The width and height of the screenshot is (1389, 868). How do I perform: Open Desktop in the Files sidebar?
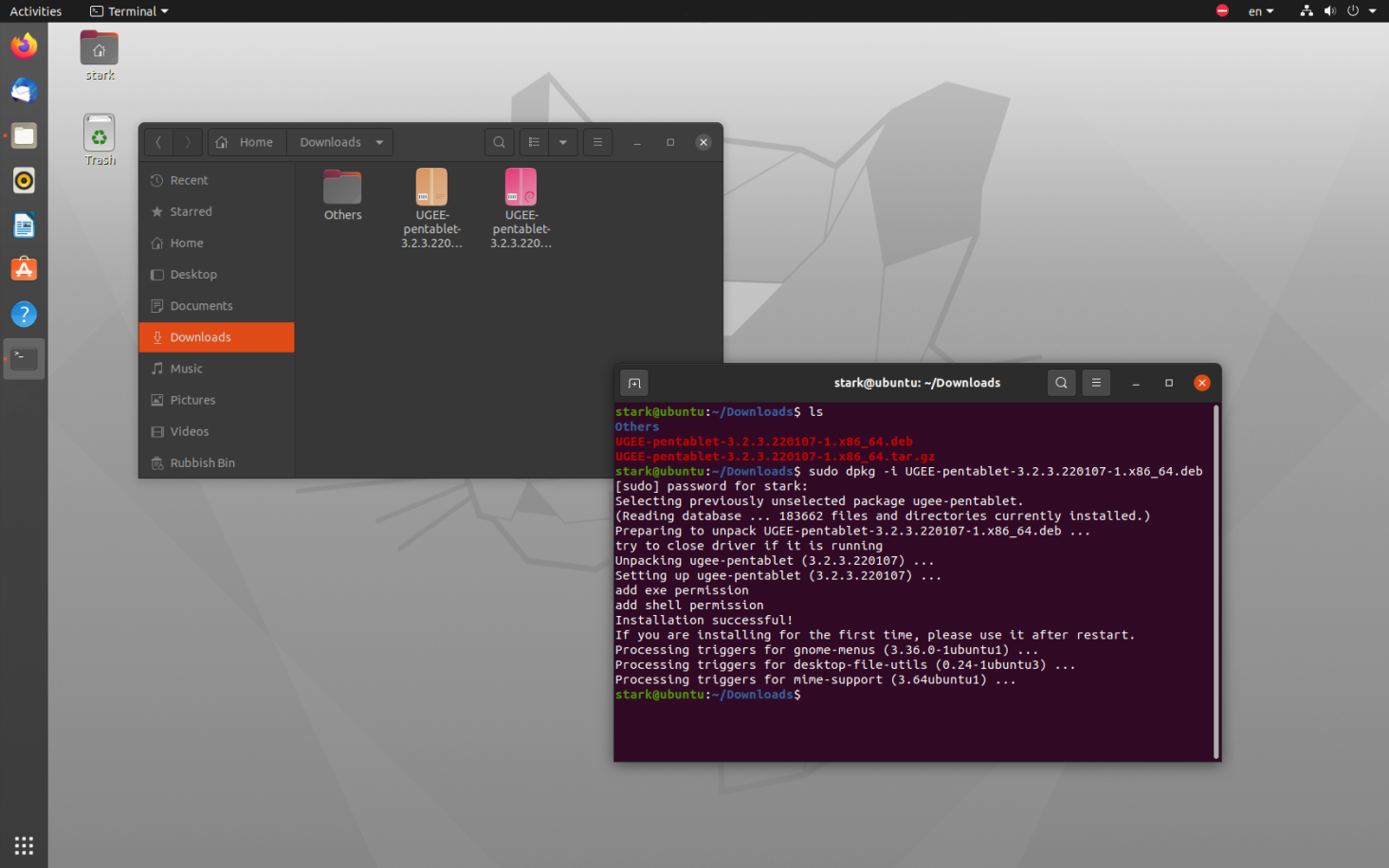click(x=217, y=274)
